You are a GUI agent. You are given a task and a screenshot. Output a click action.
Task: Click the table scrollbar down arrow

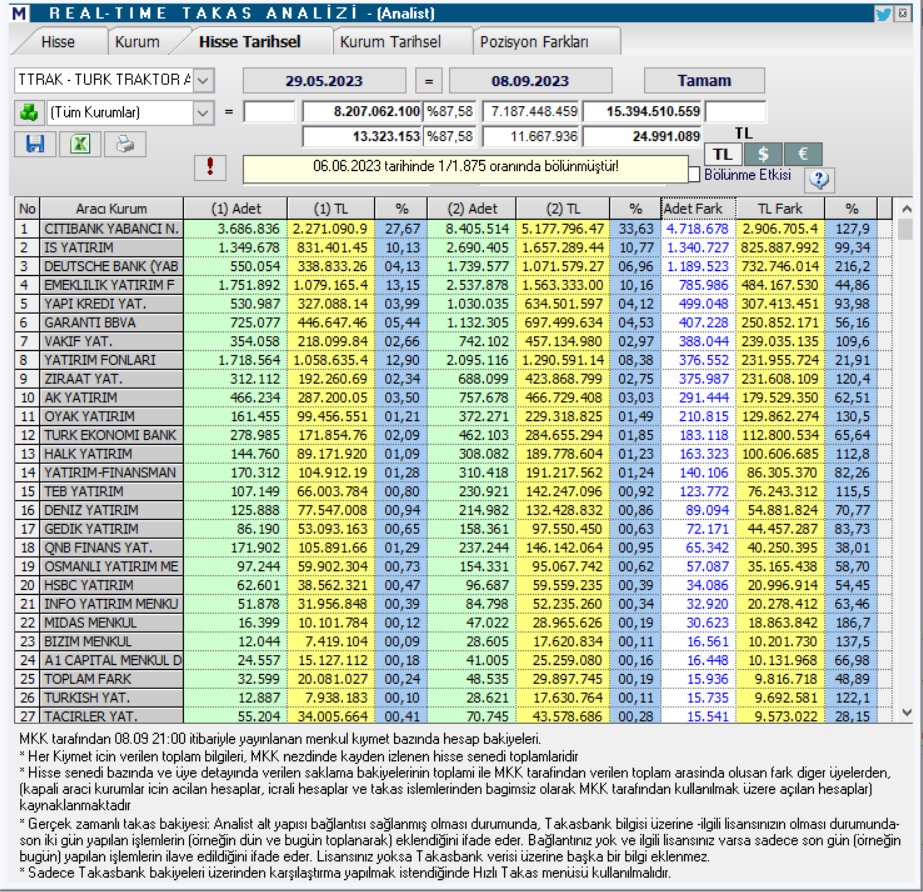[x=907, y=712]
